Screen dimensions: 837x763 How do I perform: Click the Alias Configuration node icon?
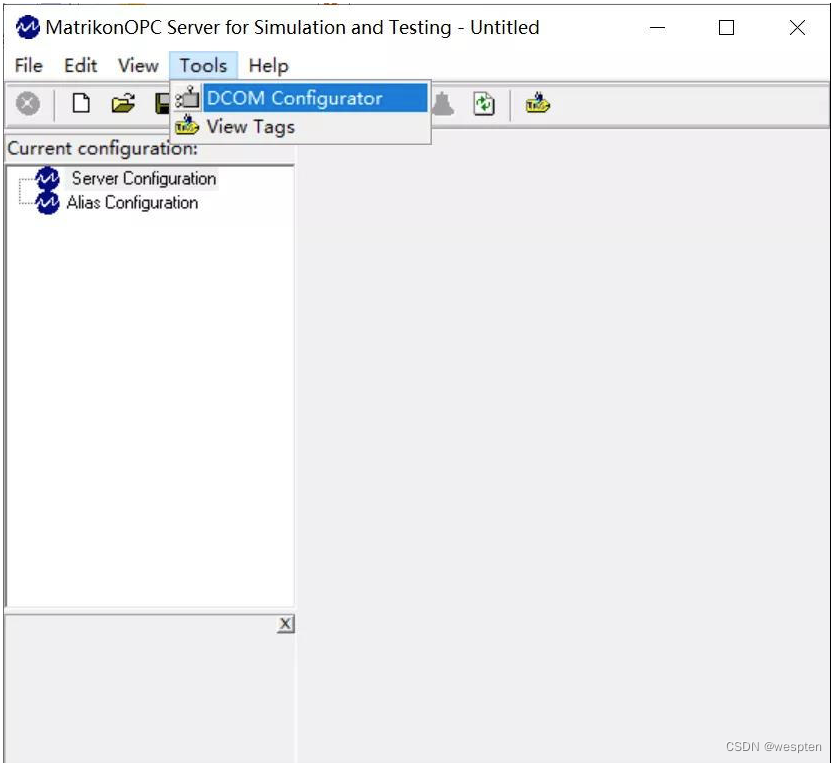pos(48,202)
